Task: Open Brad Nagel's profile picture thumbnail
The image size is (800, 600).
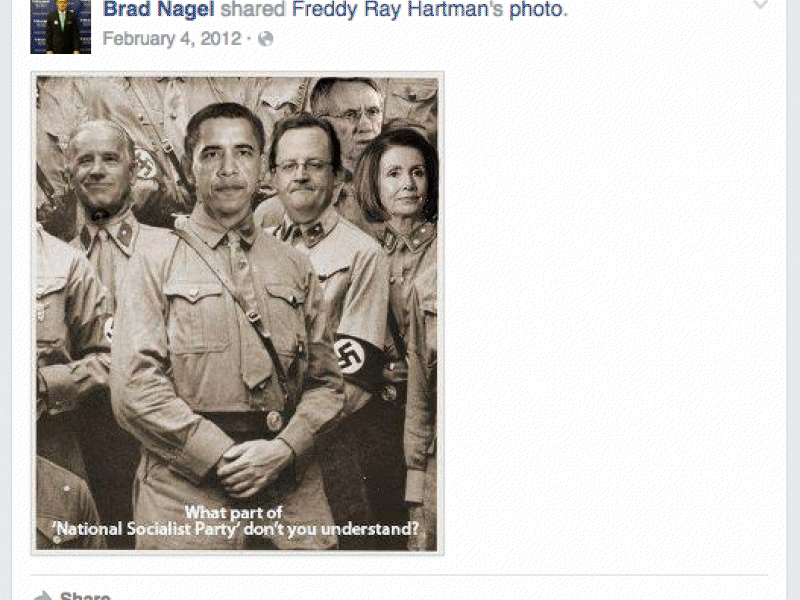Action: tap(61, 27)
